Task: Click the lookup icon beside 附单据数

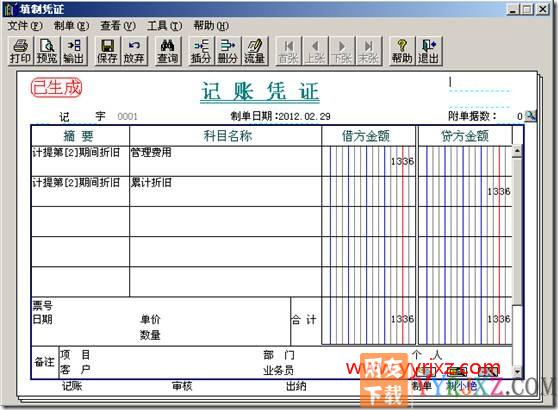Action: tap(530, 115)
